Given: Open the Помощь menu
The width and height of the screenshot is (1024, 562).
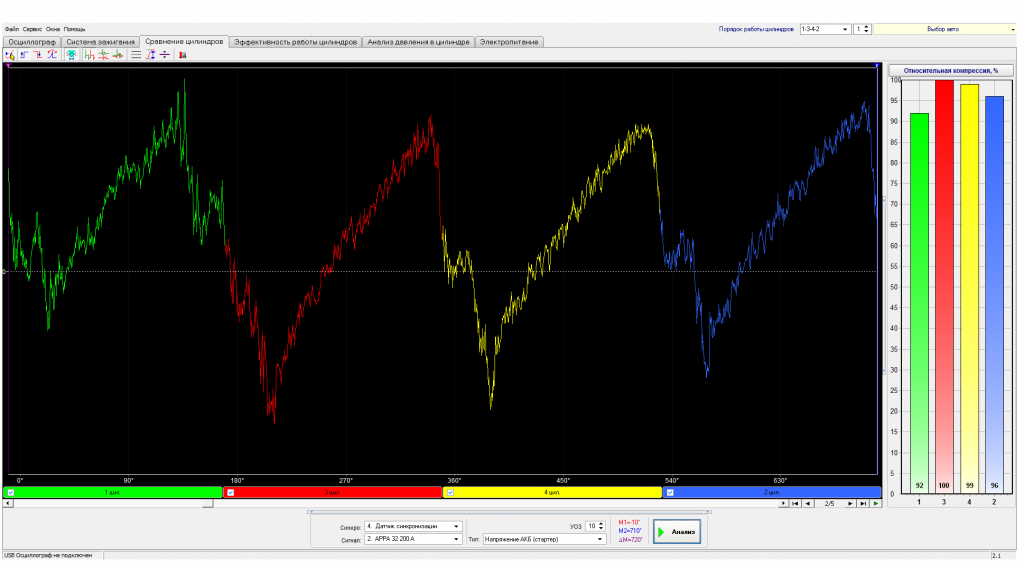Looking at the screenshot, I should tap(74, 29).
